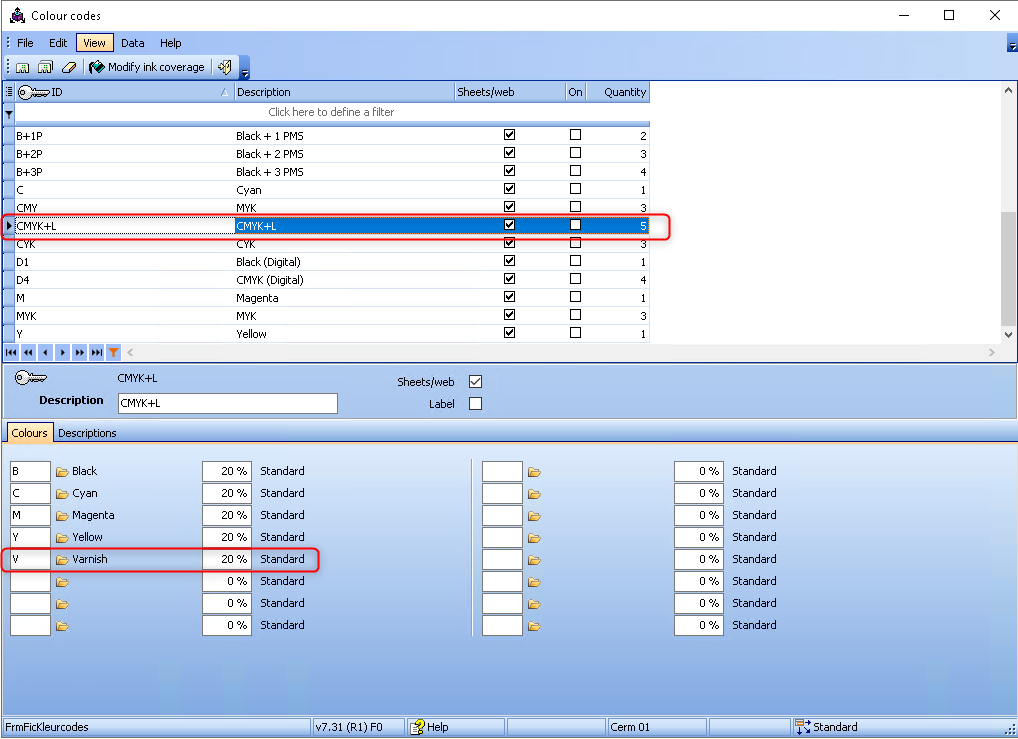
Task: Jump to the last record
Action: click(96, 353)
